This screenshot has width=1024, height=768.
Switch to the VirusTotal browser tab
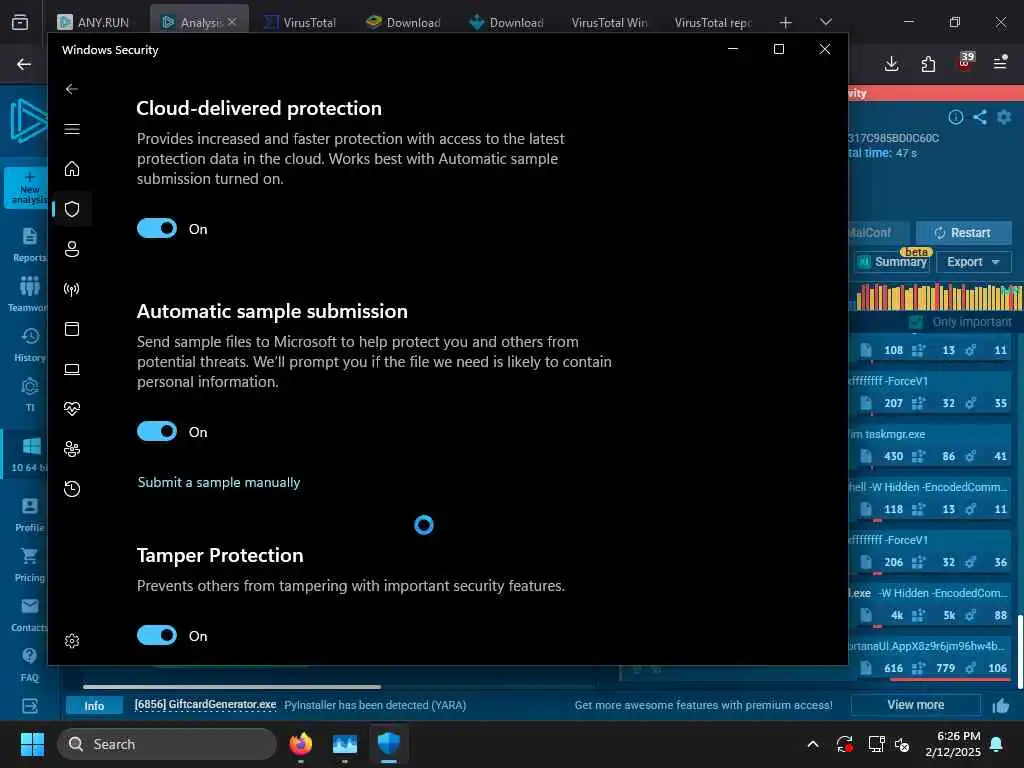(300, 22)
